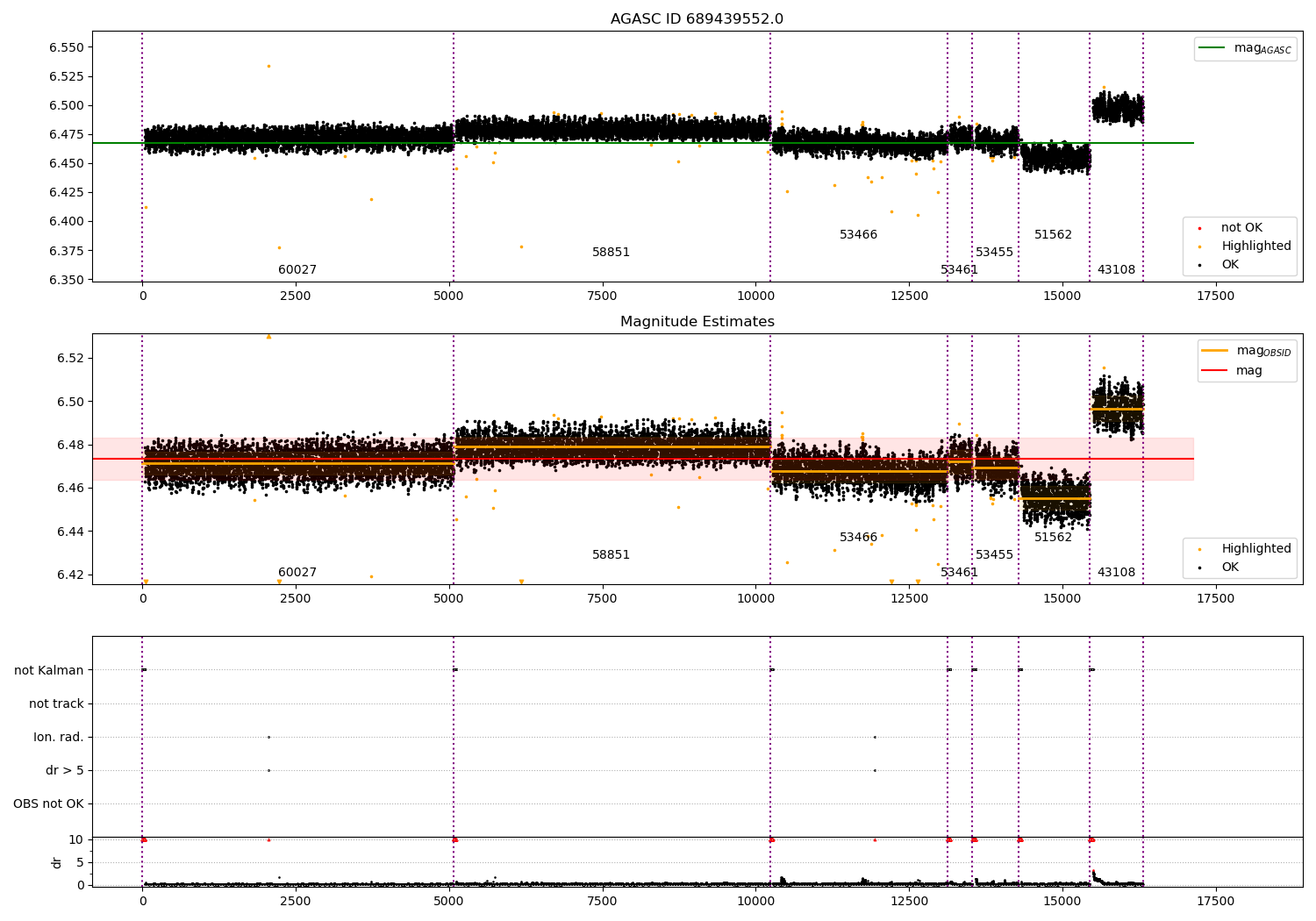Image resolution: width=1316 pixels, height=921 pixels.
Task: Click the 6.42 y-axis tick in middle plot
Action: 71,575
